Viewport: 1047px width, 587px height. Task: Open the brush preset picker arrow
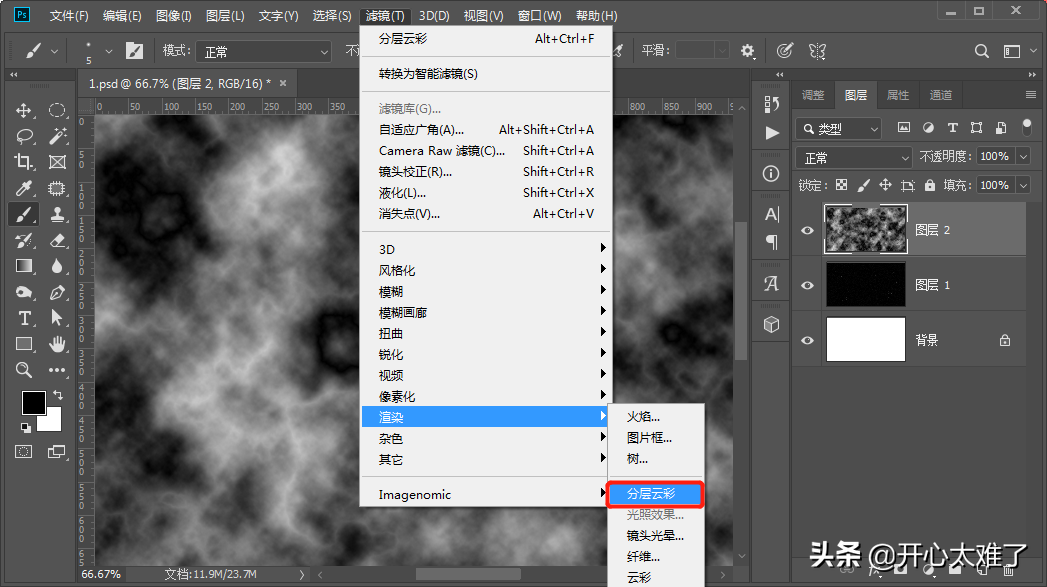tap(109, 51)
